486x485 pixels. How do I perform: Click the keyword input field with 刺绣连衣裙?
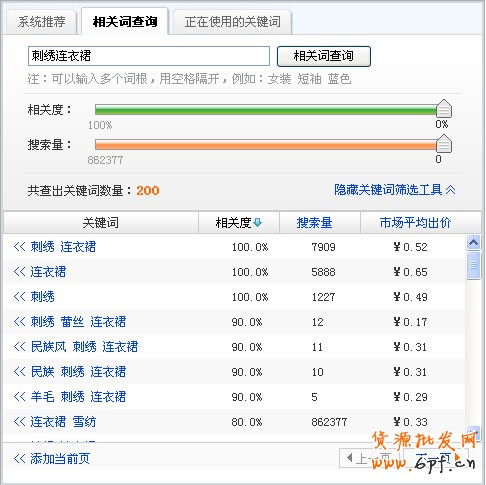coord(149,56)
